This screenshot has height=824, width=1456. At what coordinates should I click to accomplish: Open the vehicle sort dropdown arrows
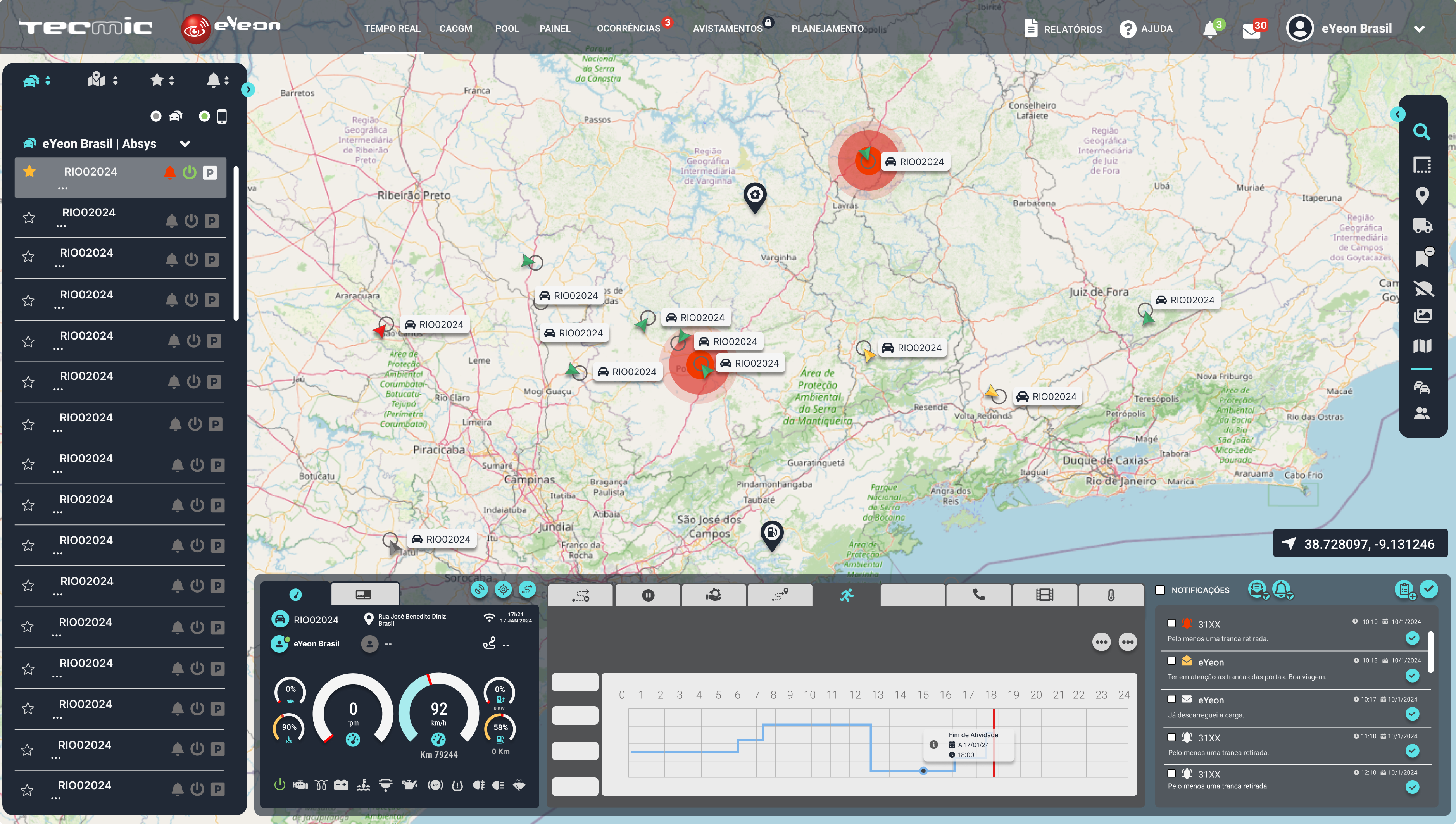48,81
